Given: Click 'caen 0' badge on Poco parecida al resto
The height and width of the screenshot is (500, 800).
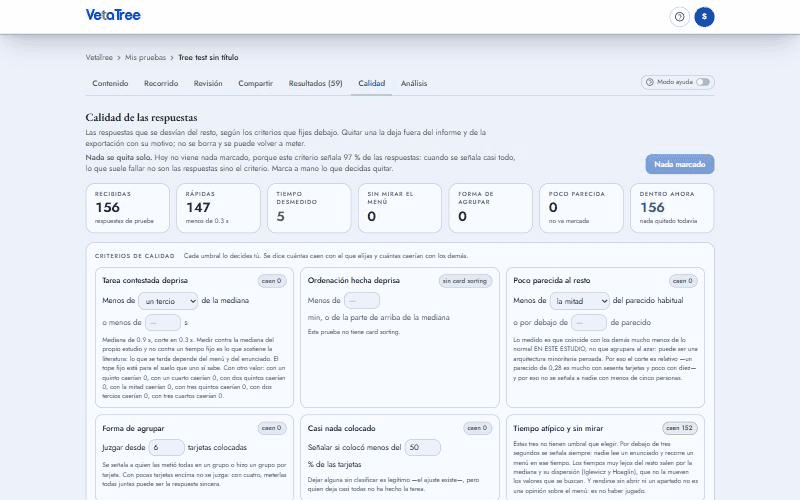Looking at the screenshot, I should (x=683, y=281).
